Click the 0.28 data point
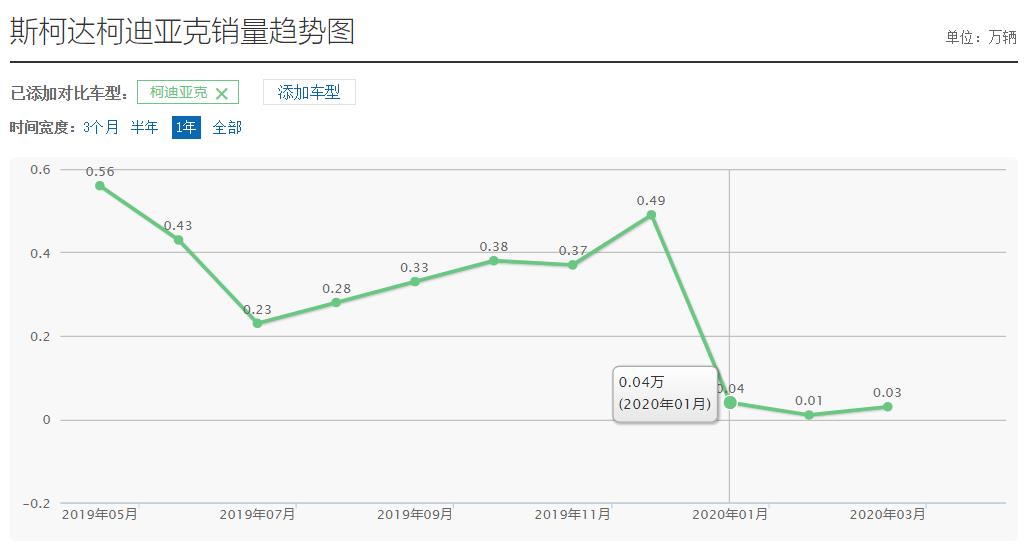1031x554 pixels. pos(336,302)
